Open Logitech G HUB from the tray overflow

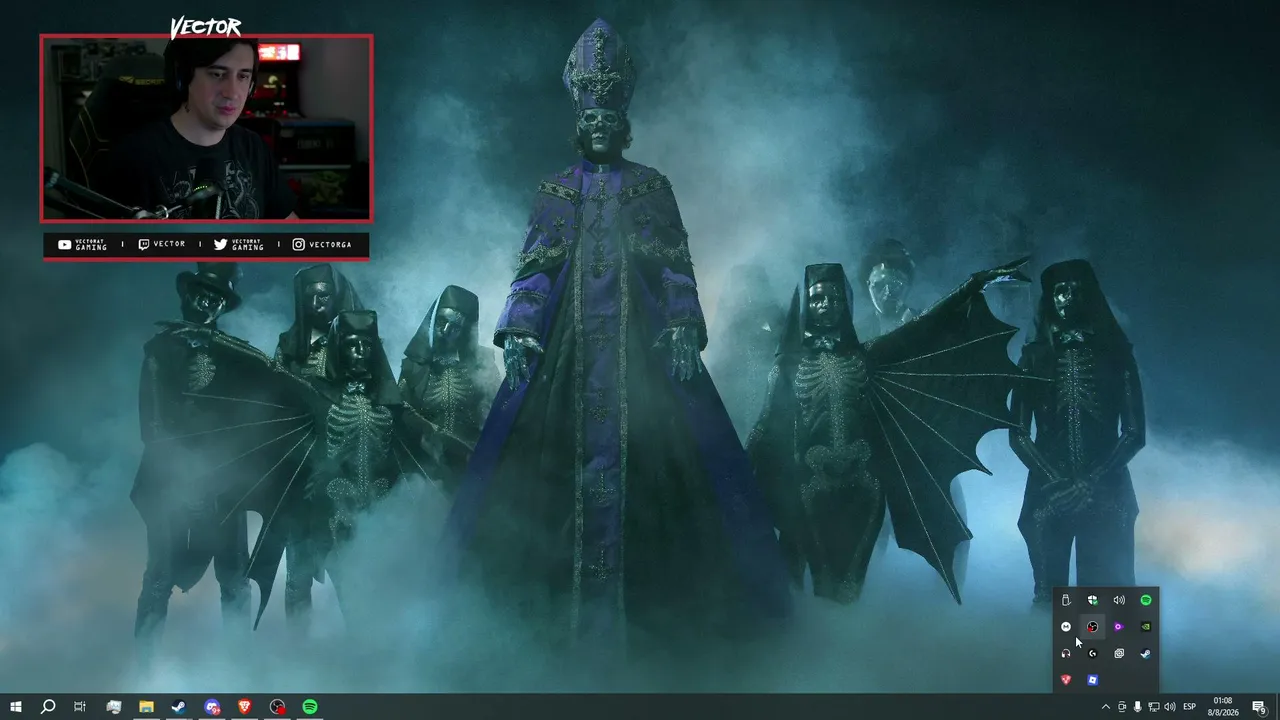1092,654
